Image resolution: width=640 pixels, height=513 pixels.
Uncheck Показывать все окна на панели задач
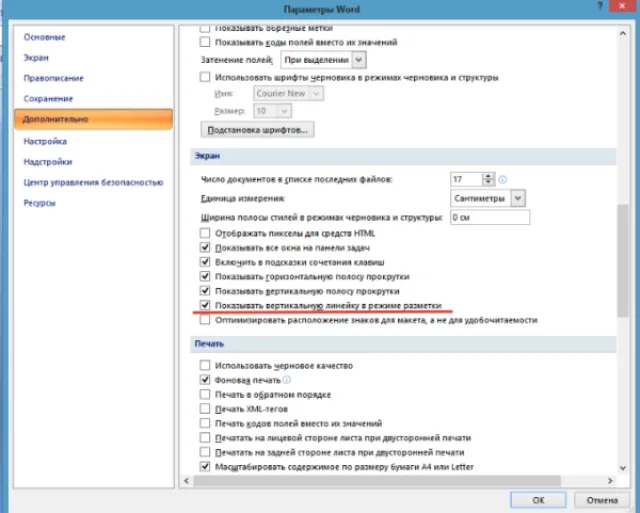pos(205,248)
